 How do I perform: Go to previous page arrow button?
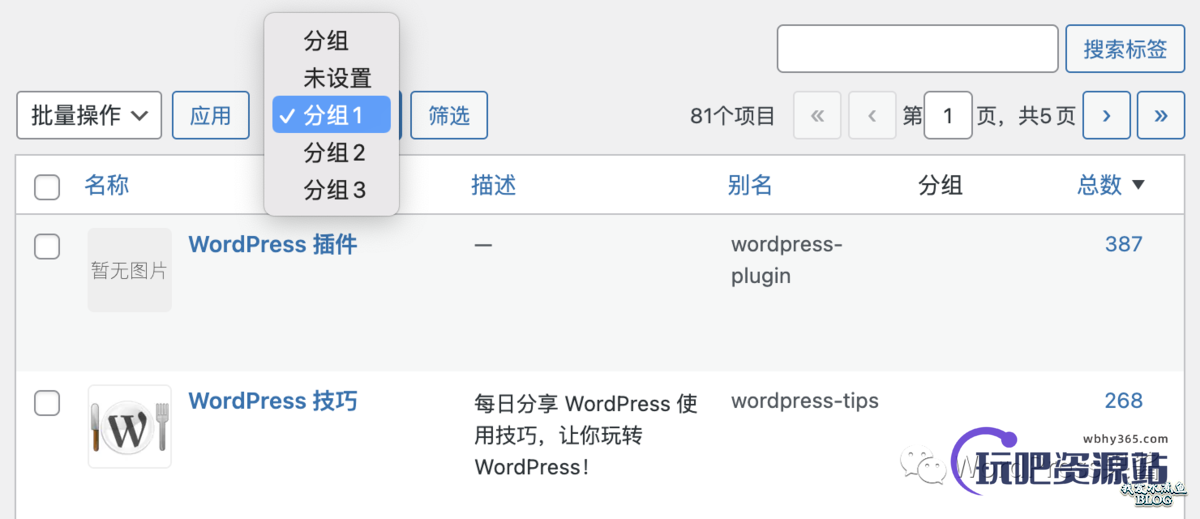pos(872,115)
